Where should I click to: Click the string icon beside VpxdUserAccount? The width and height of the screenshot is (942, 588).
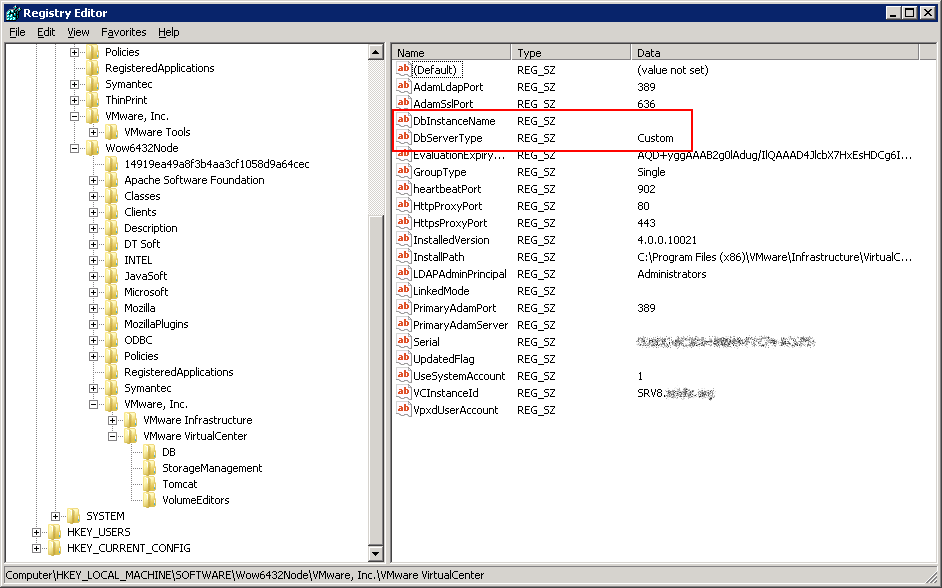[x=403, y=410]
